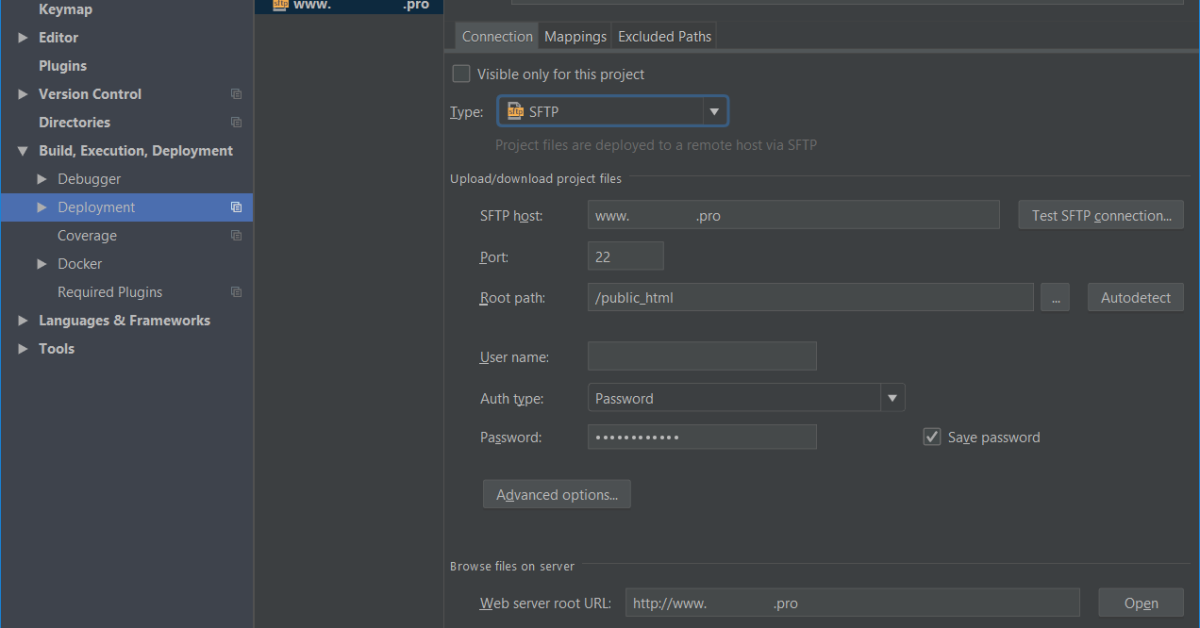The height and width of the screenshot is (628, 1200).
Task: Click the SFTP icon in the Type selector
Action: click(x=515, y=110)
